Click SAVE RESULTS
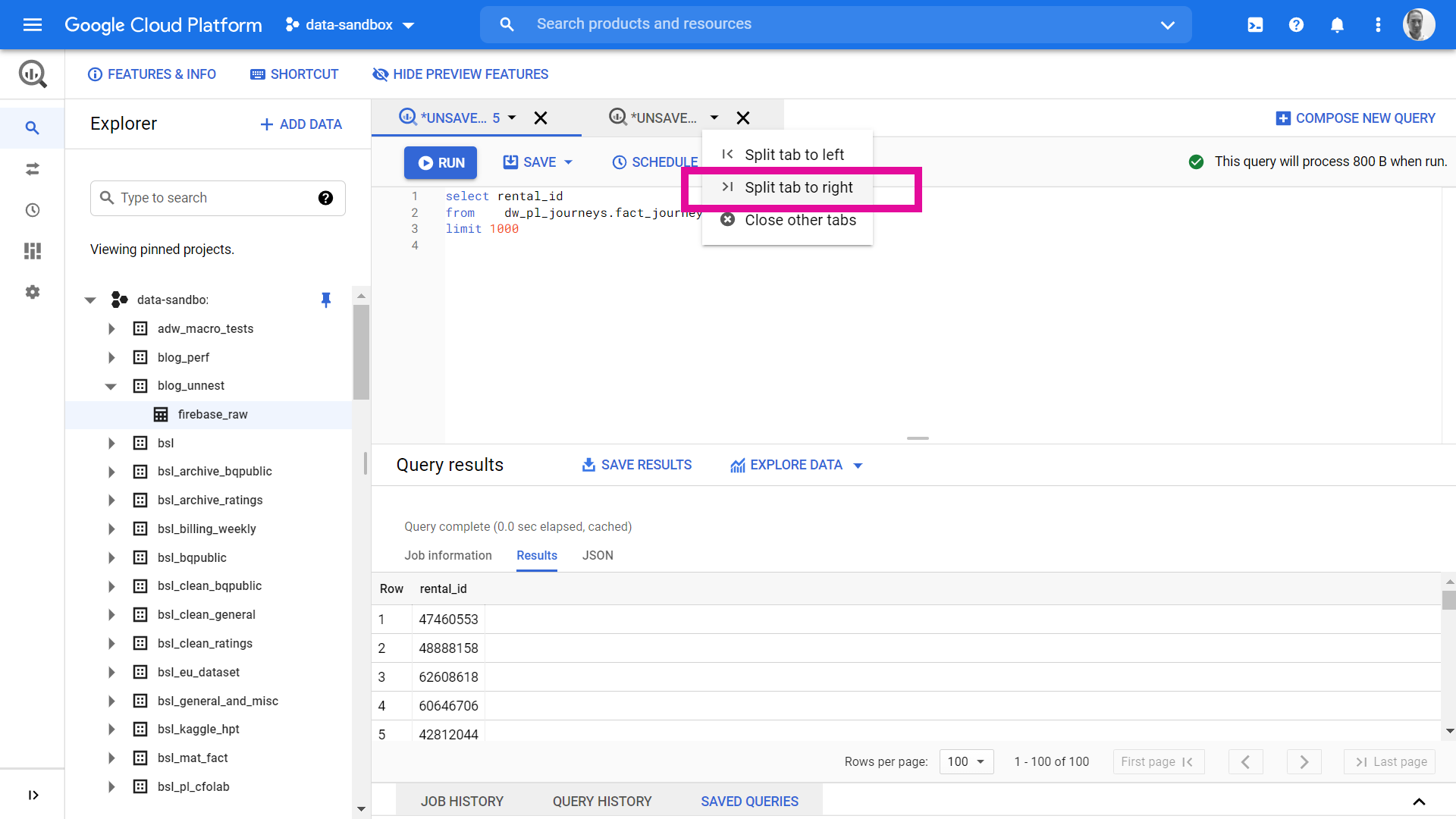The width and height of the screenshot is (1456, 819). click(636, 465)
